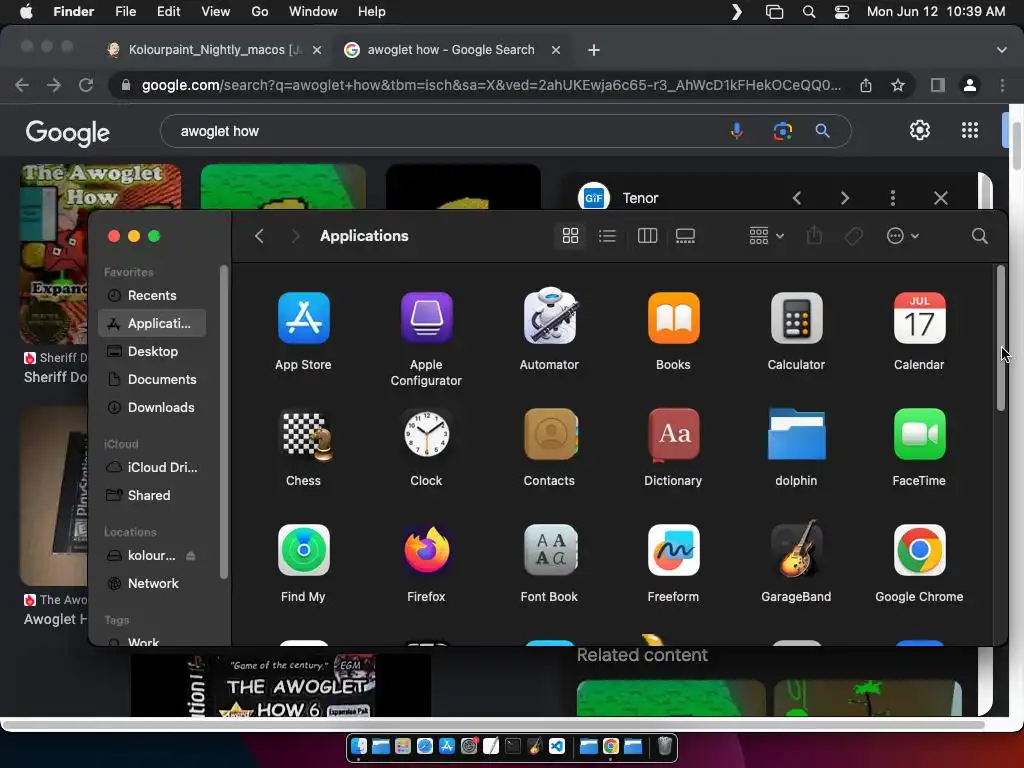This screenshot has height=768, width=1024.
Task: Open the App Store application
Action: coord(303,318)
